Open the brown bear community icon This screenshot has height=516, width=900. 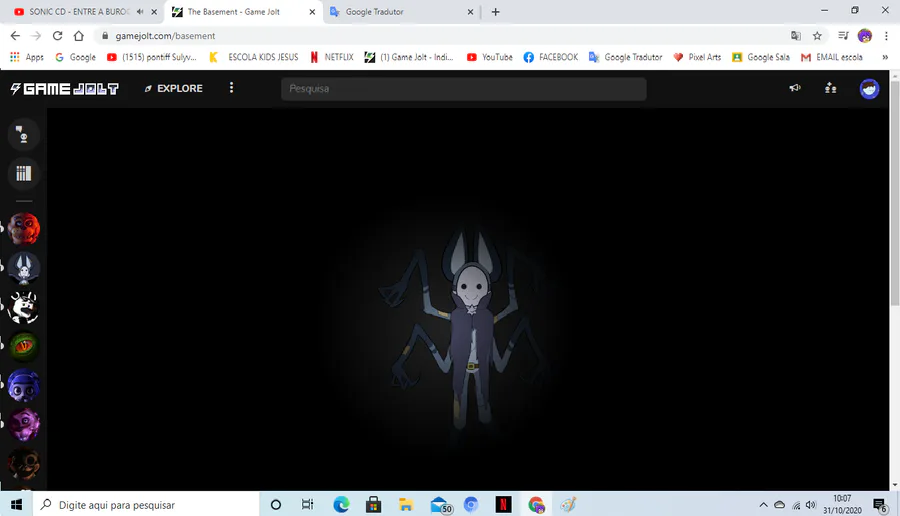(24, 464)
